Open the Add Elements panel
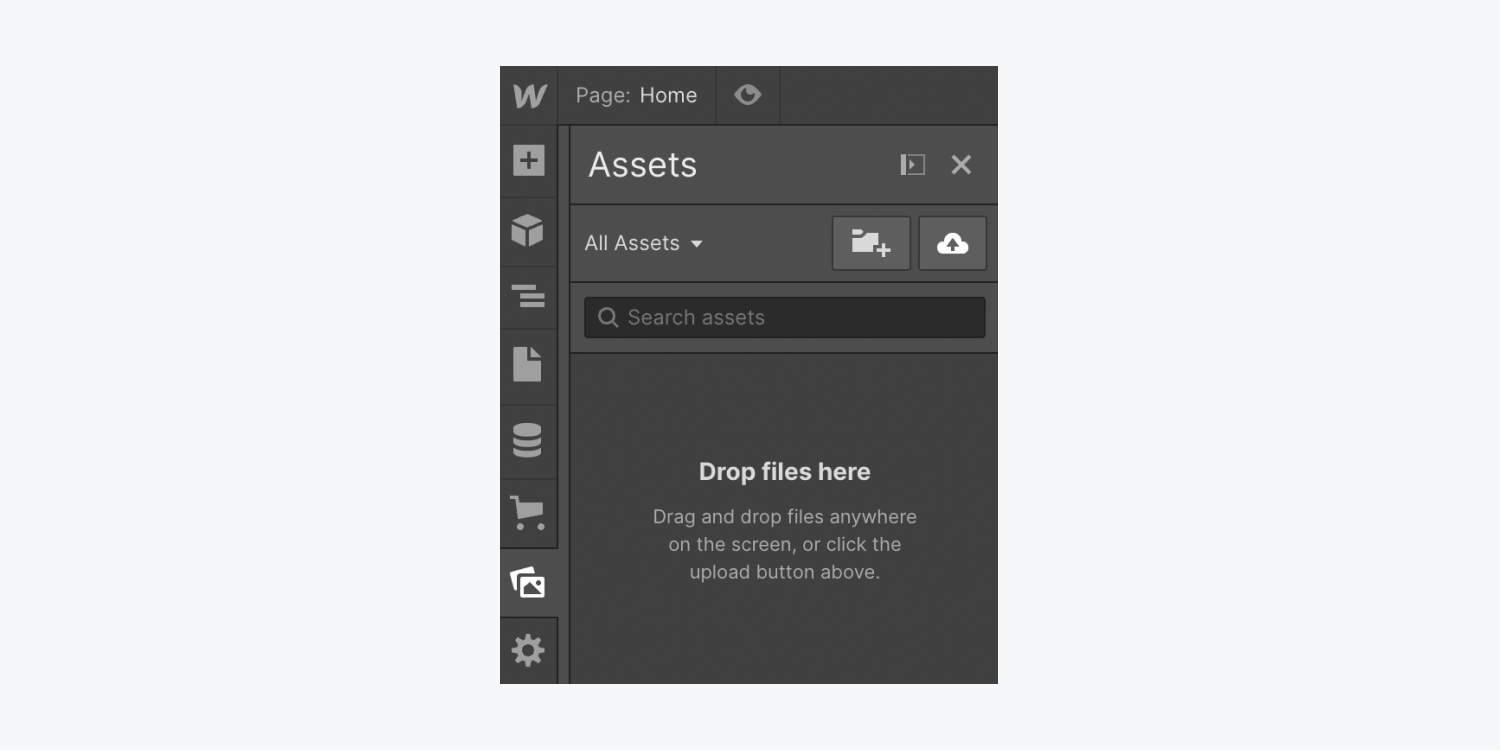Screen dimensions: 1501x751 click(x=528, y=160)
